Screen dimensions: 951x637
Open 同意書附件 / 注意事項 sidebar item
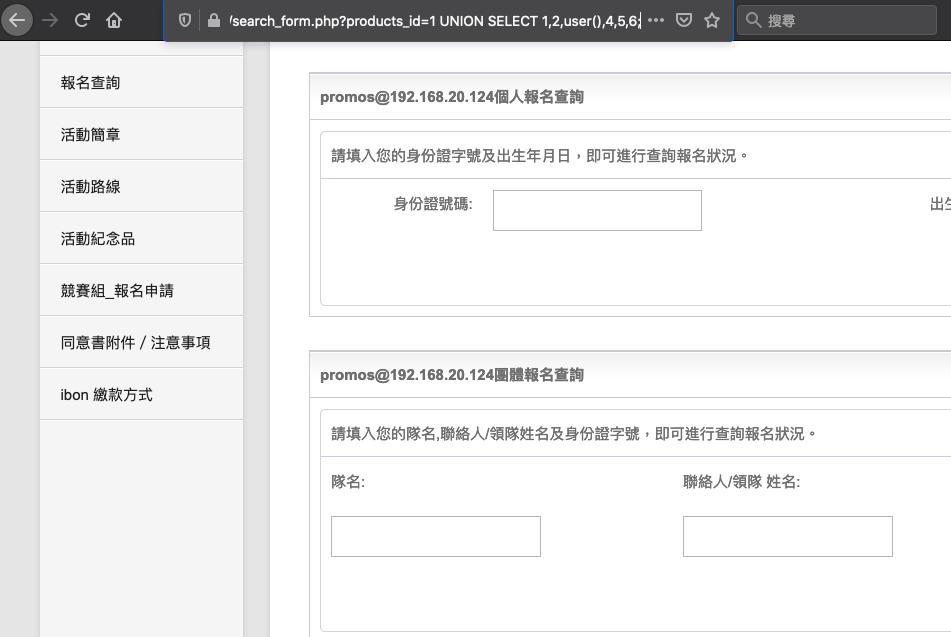(x=141, y=342)
